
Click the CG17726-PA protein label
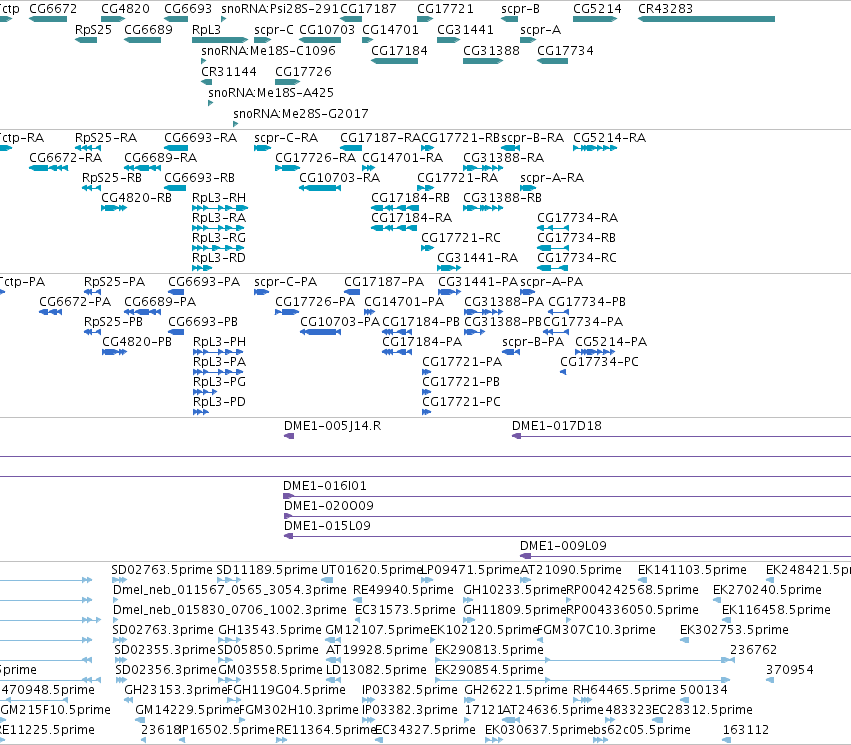[315, 301]
